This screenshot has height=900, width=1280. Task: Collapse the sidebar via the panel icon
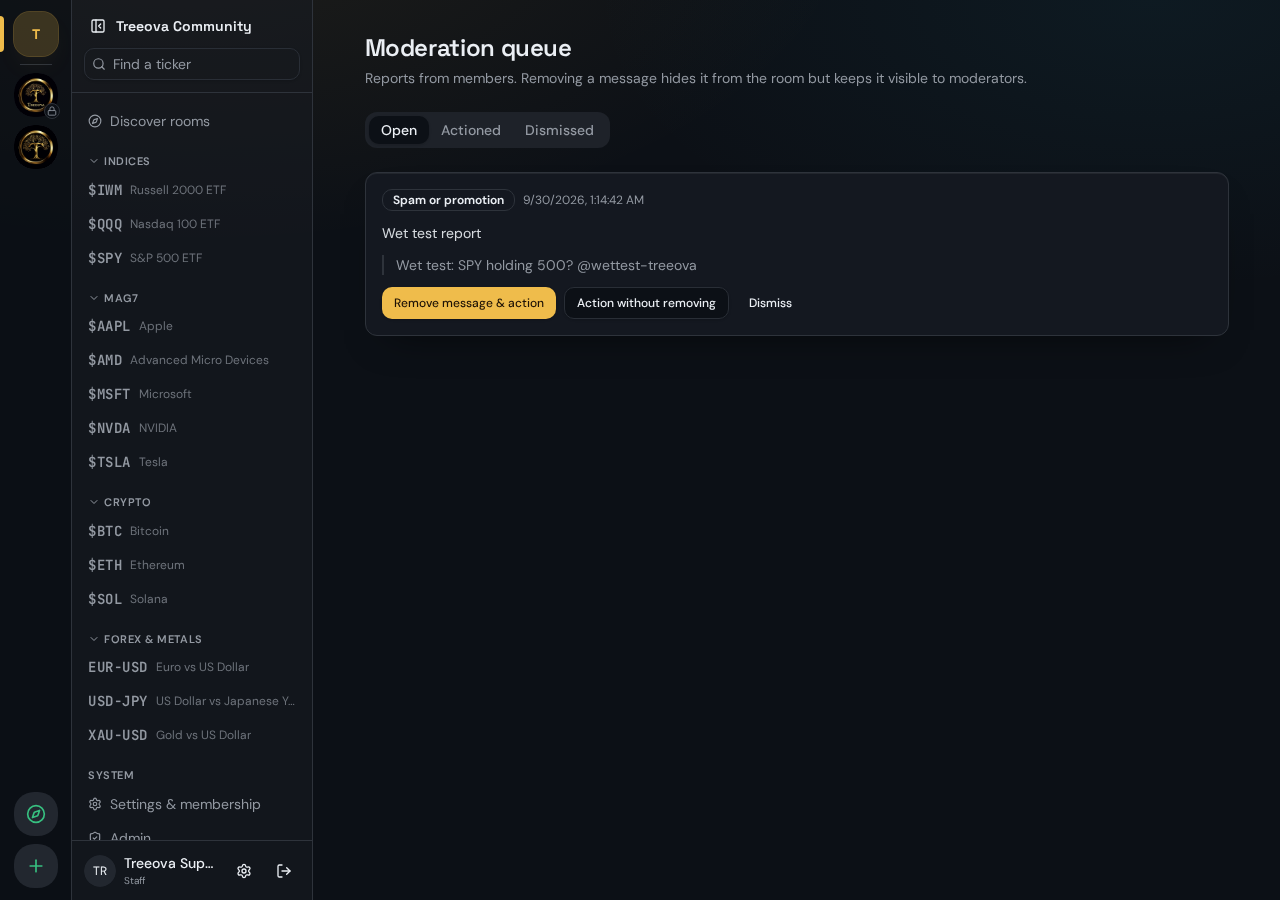pos(98,26)
